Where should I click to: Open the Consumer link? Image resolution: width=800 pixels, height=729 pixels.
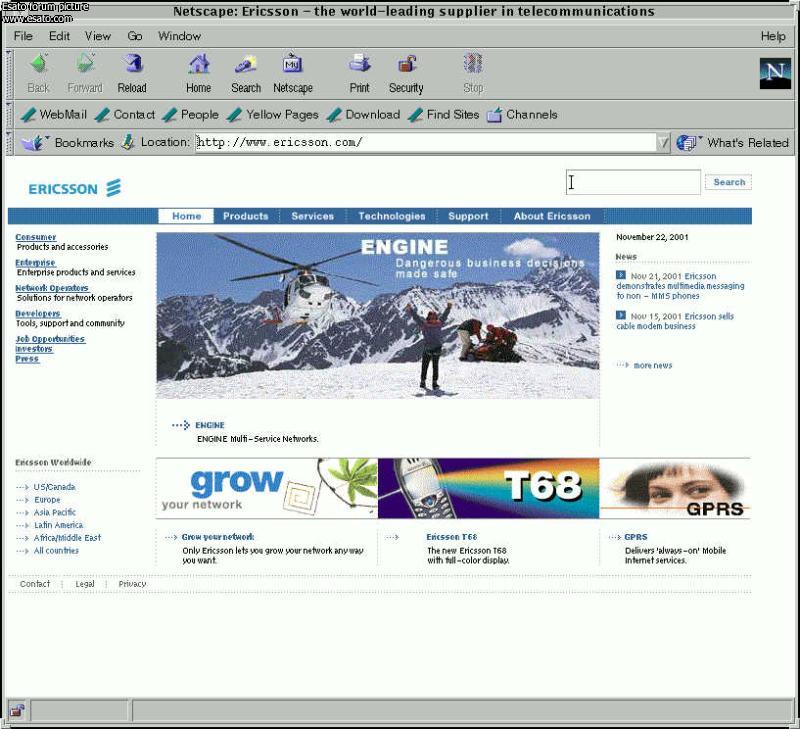[35, 237]
